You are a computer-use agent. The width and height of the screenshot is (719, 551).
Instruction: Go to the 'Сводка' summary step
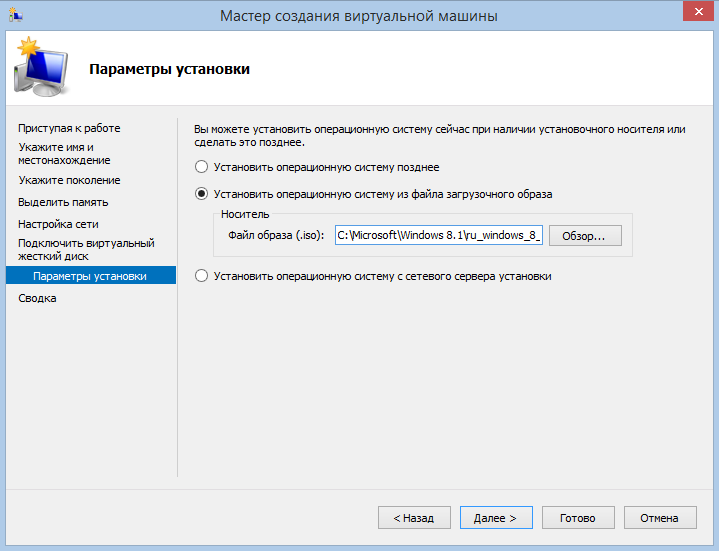tap(38, 298)
